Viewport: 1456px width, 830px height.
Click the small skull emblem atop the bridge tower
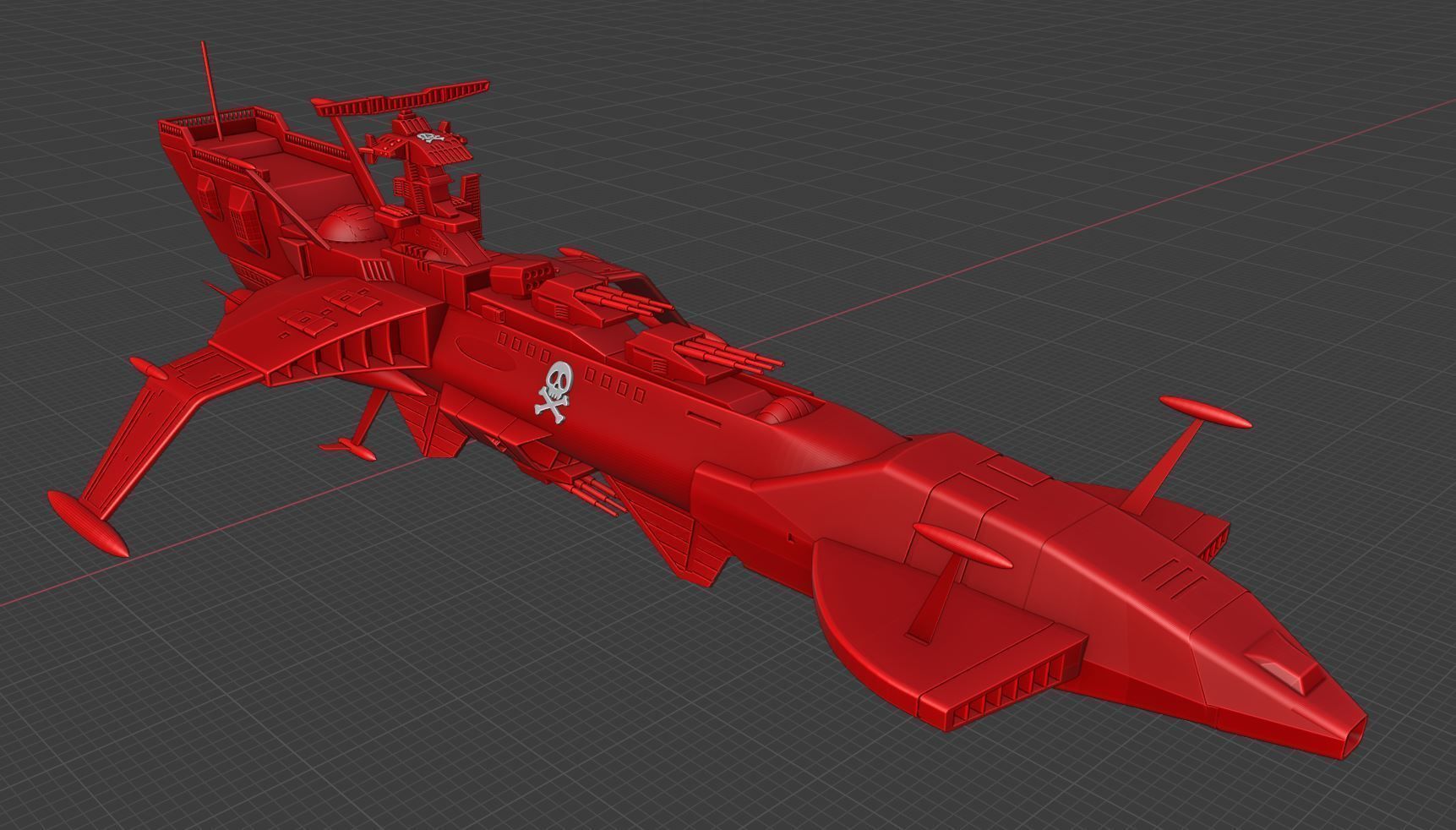(x=431, y=138)
